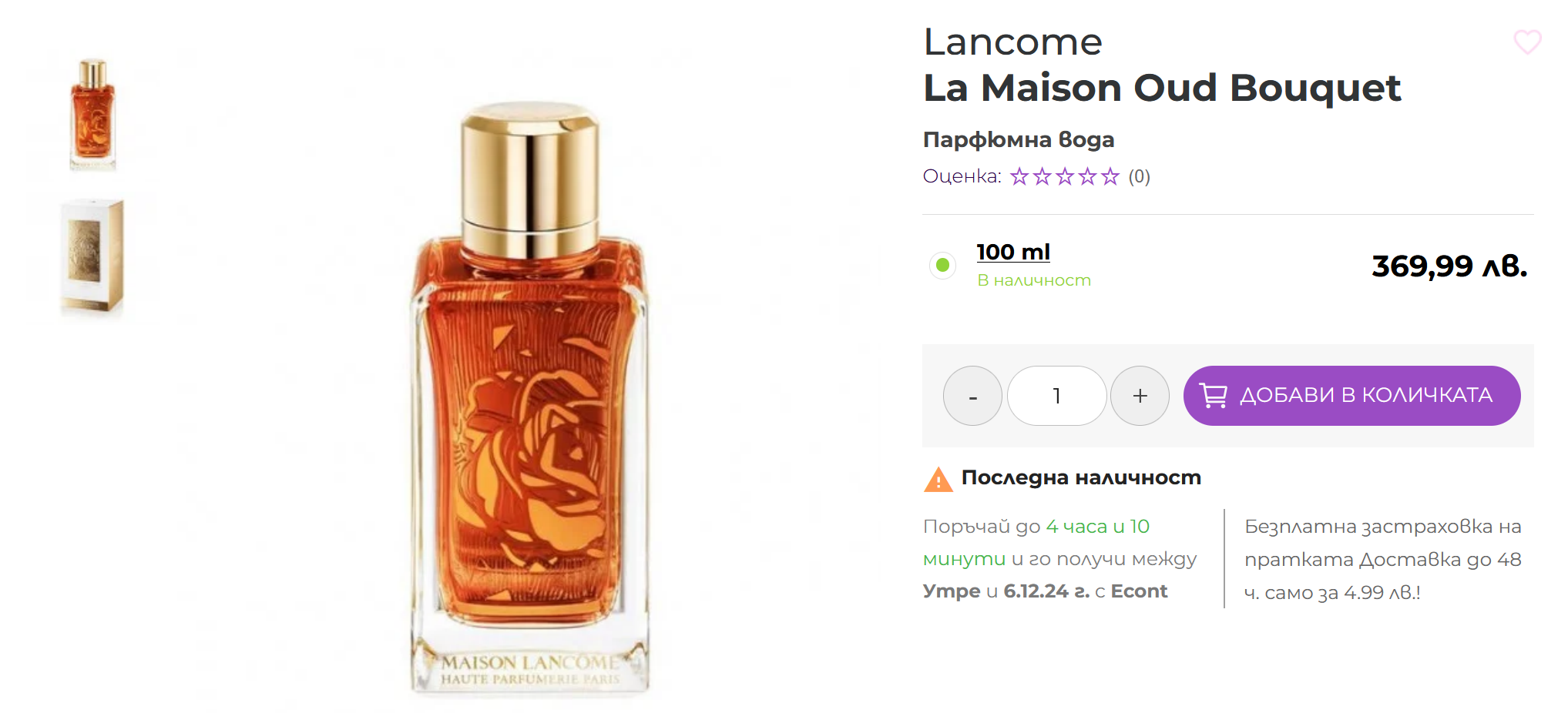
Task: Click the 369,99 лв. price
Action: point(1449,266)
